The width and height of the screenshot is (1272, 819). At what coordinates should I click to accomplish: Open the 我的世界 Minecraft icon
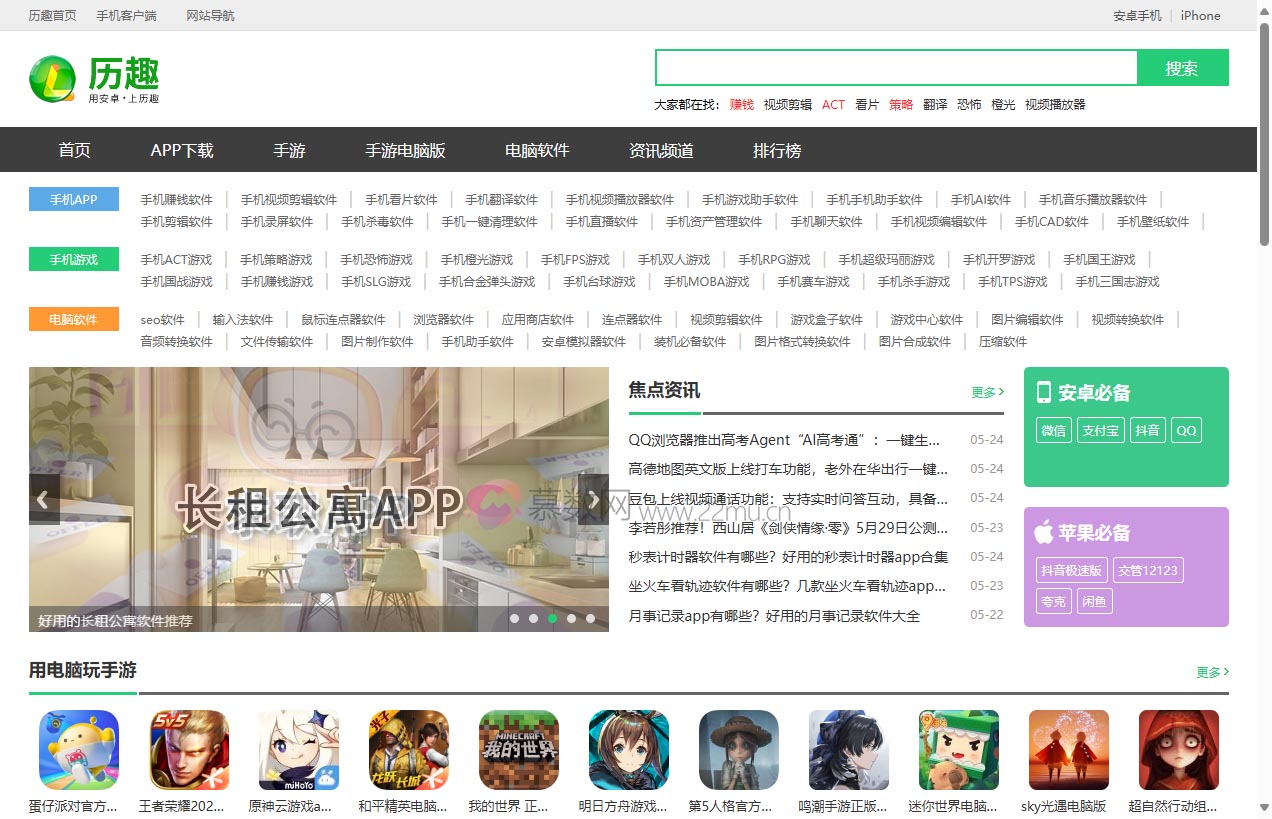(x=519, y=750)
